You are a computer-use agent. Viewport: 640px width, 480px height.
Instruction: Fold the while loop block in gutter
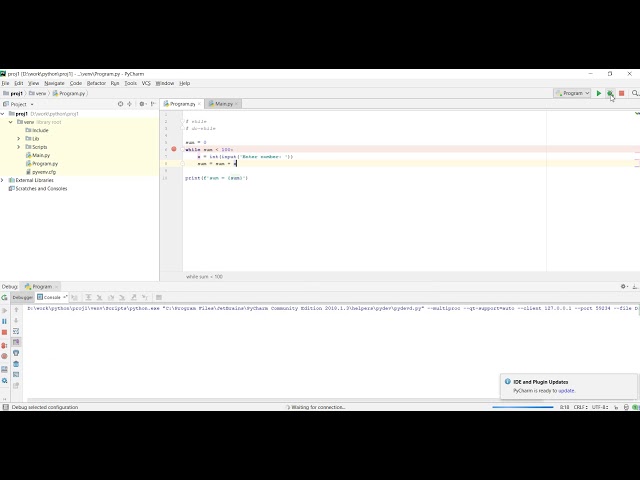[x=182, y=149]
